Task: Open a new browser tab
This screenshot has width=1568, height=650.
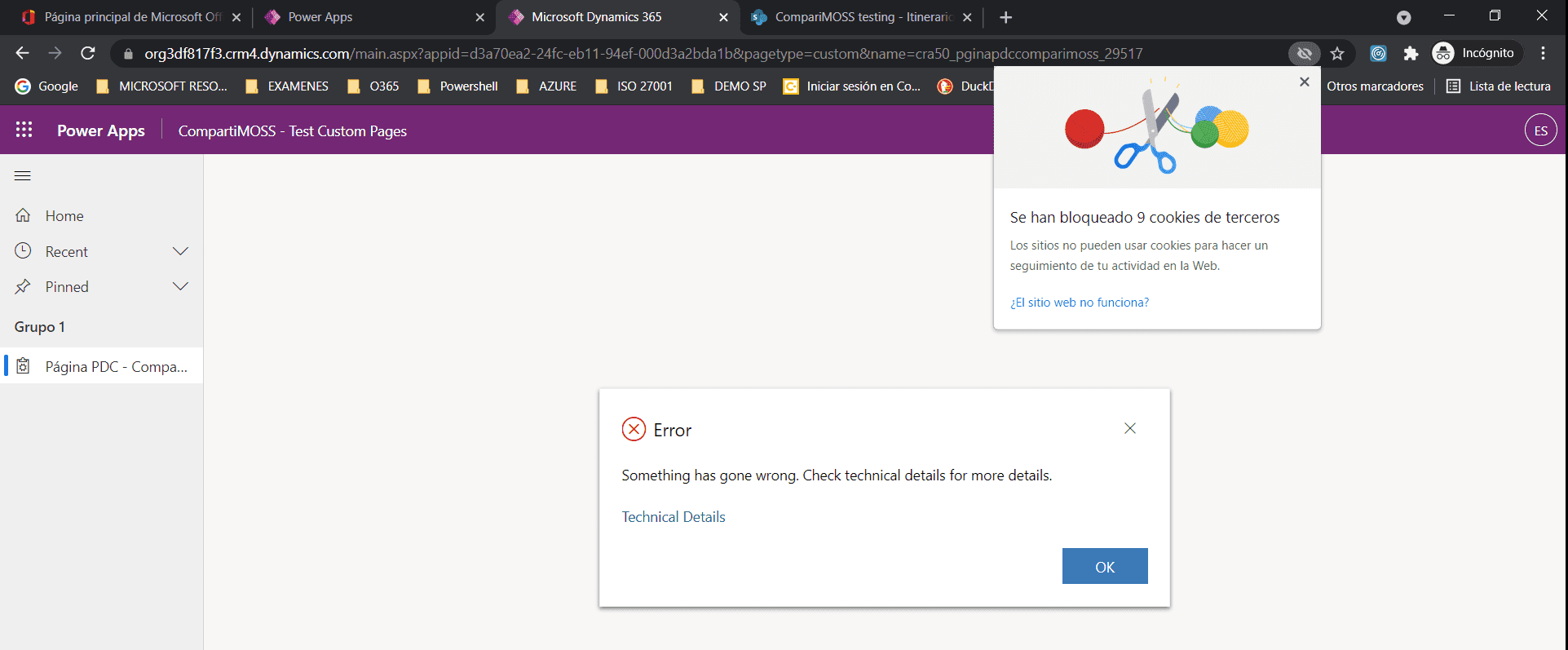Action: click(1005, 17)
